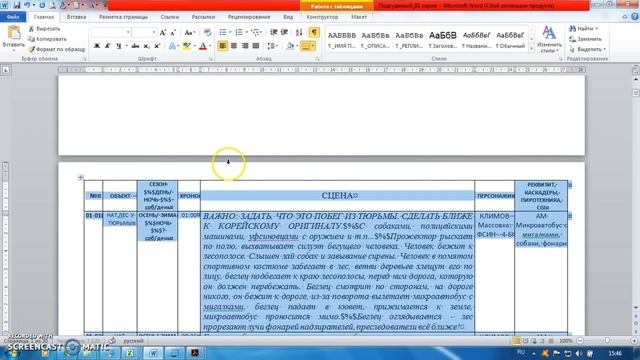Screen dimensions: 640x360
Task: Open the font size combo box
Action: pos(144,32)
